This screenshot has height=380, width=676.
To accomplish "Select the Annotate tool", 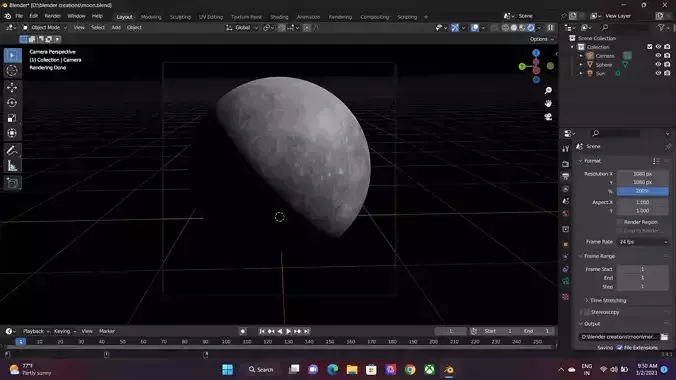I will (x=12, y=151).
